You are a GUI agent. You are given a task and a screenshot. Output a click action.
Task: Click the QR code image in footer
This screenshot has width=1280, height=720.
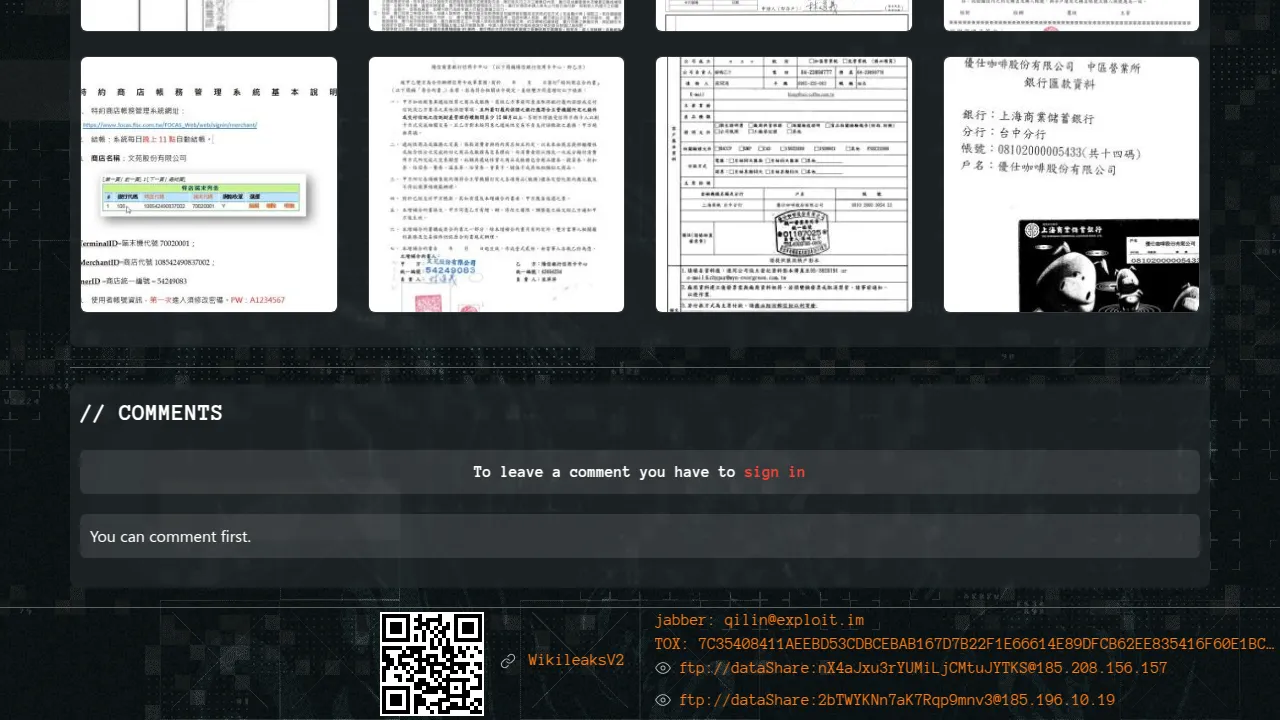click(432, 664)
